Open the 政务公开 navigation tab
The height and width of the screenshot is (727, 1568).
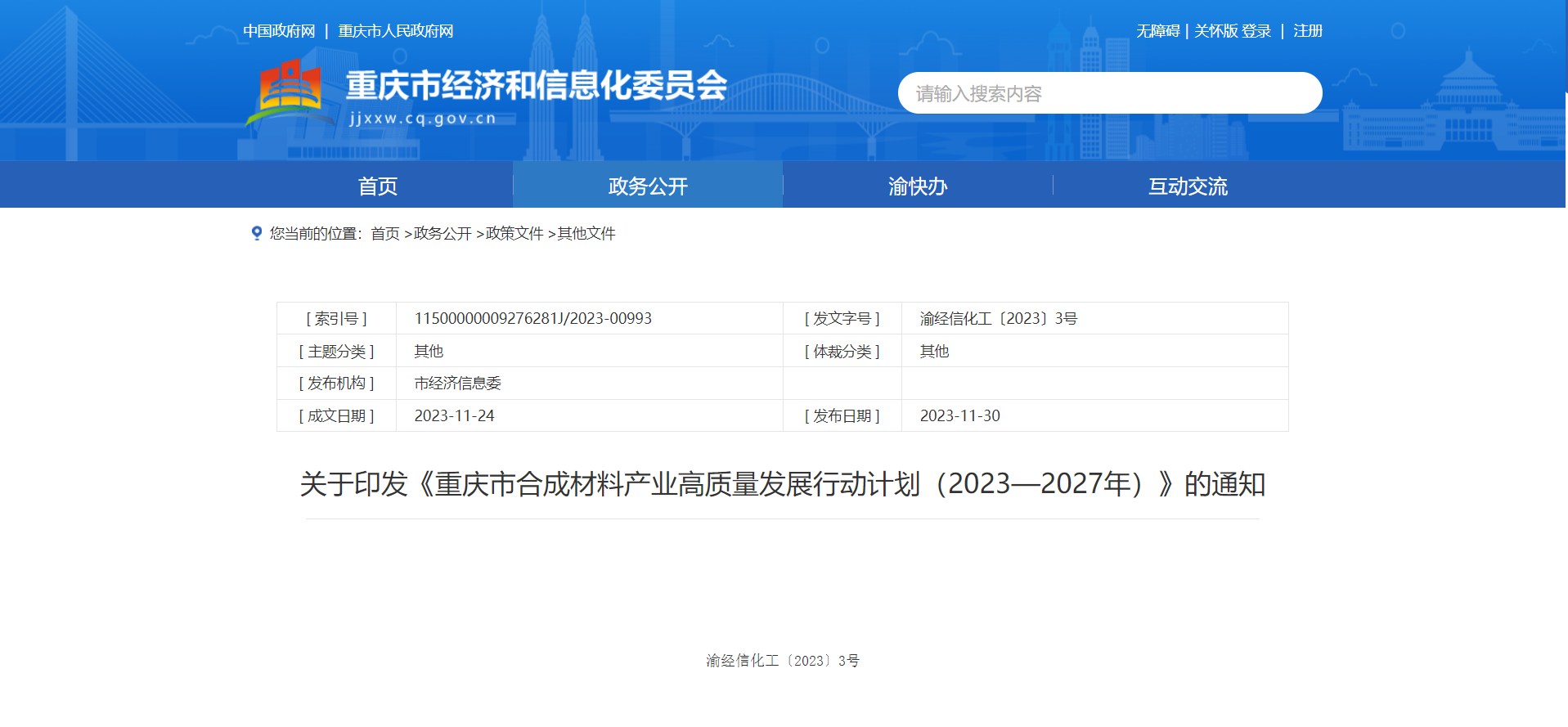[648, 186]
